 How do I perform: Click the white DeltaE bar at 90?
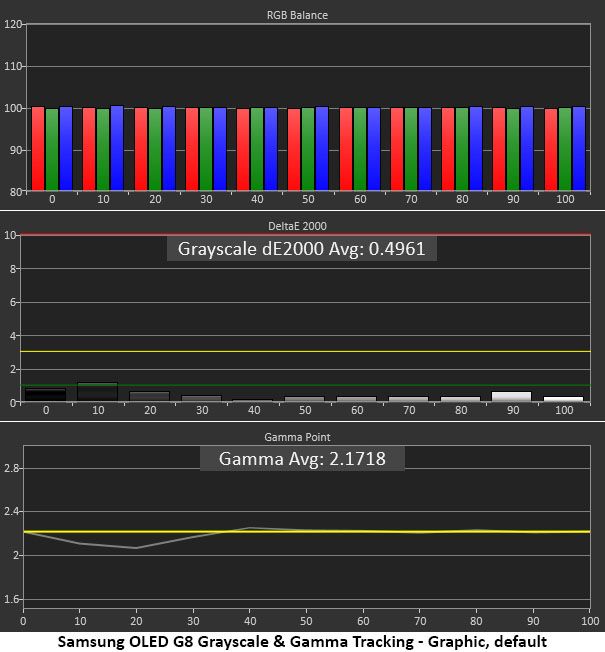[511, 396]
